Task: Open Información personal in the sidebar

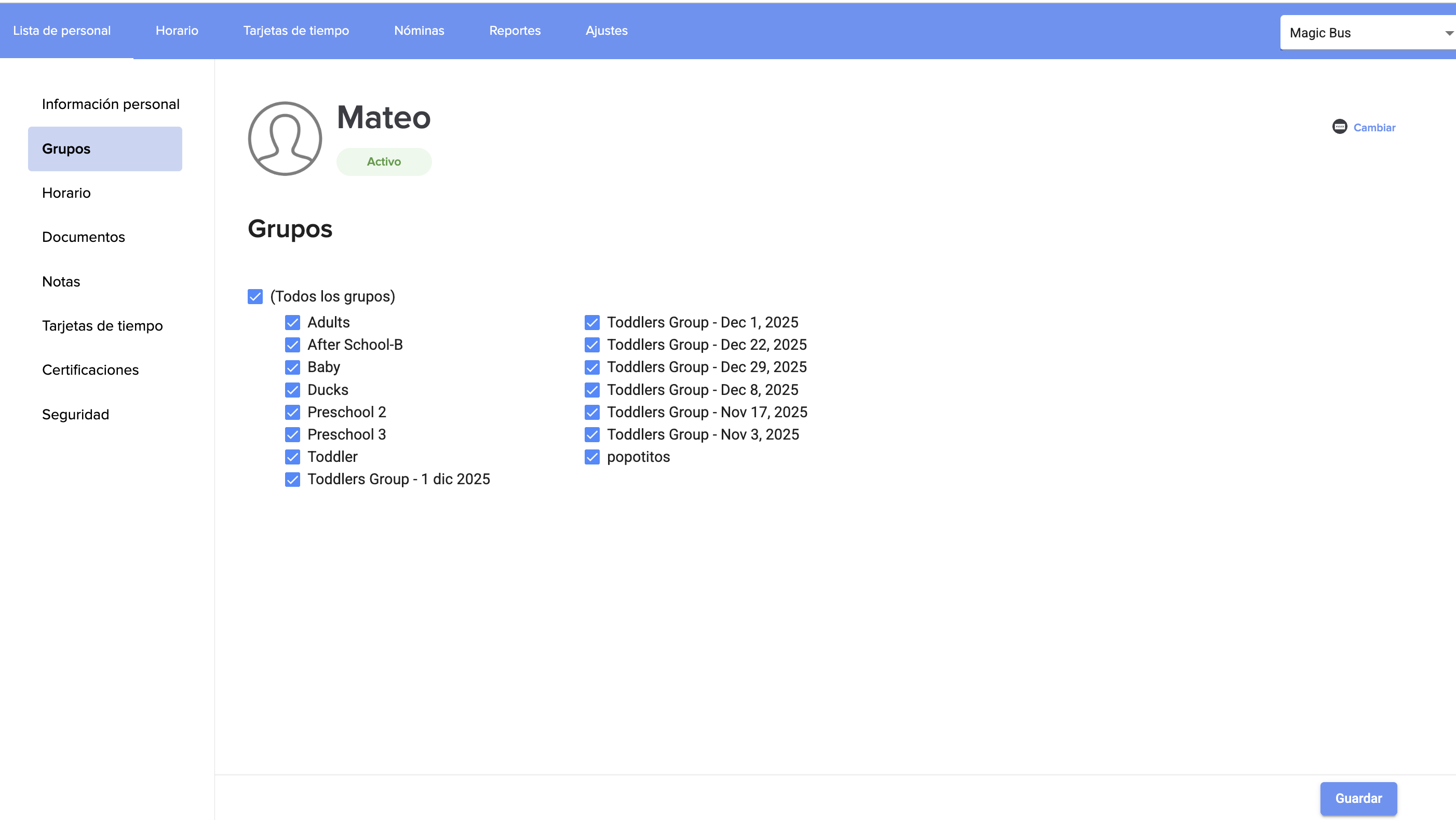Action: [110, 104]
